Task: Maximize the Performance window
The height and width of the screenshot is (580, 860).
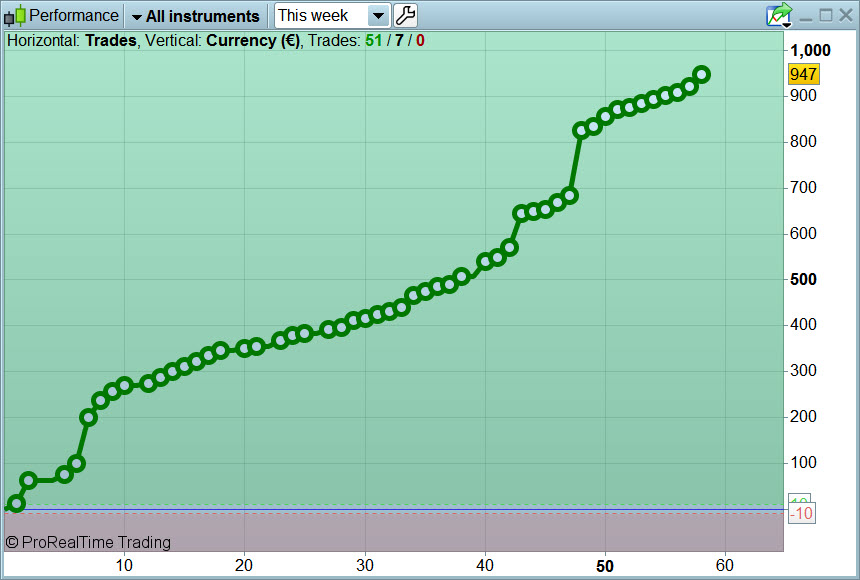Action: [825, 15]
